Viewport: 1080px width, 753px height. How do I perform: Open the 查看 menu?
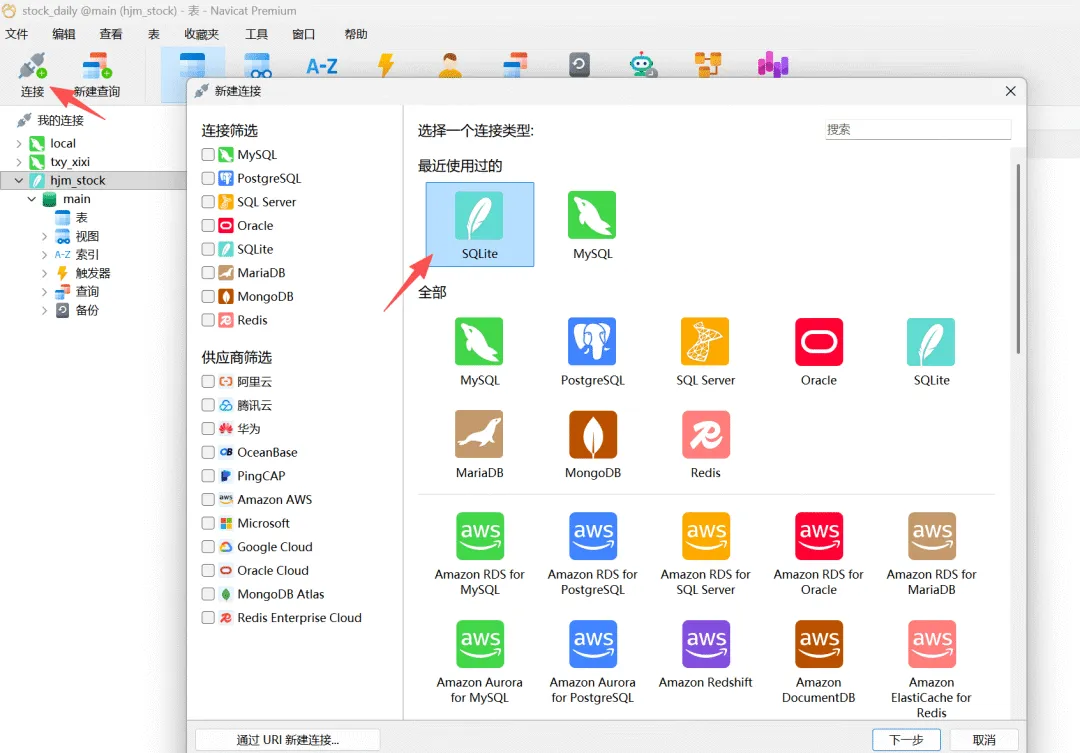pyautogui.click(x=110, y=34)
